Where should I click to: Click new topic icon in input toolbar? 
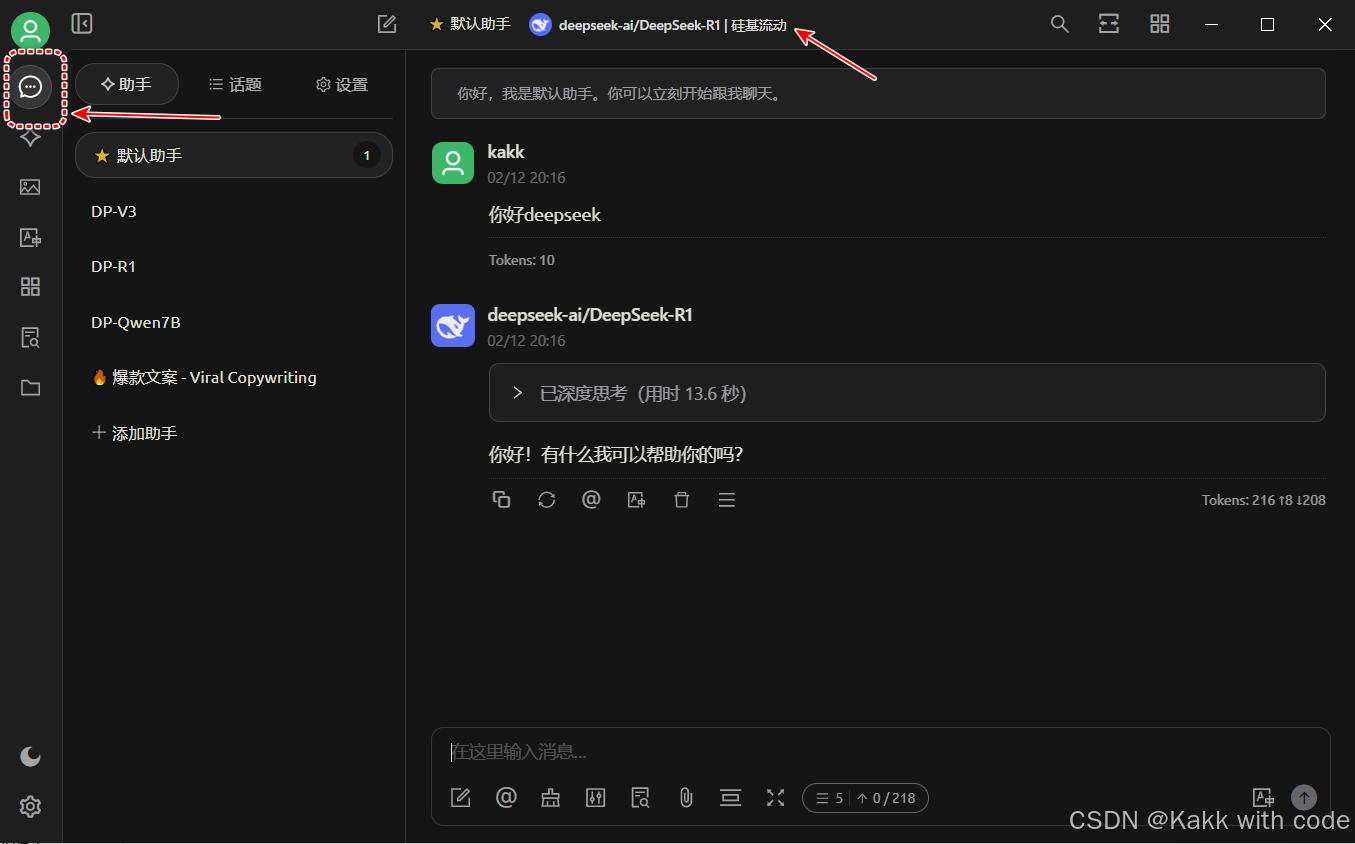(461, 797)
